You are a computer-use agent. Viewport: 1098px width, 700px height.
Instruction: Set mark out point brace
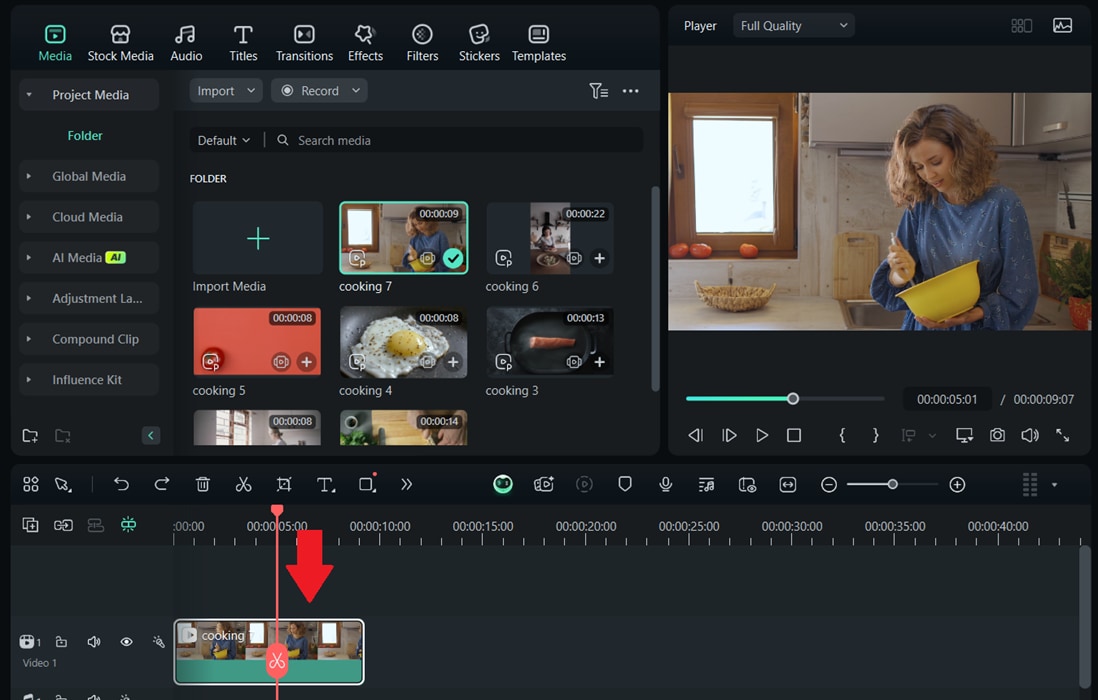point(875,435)
